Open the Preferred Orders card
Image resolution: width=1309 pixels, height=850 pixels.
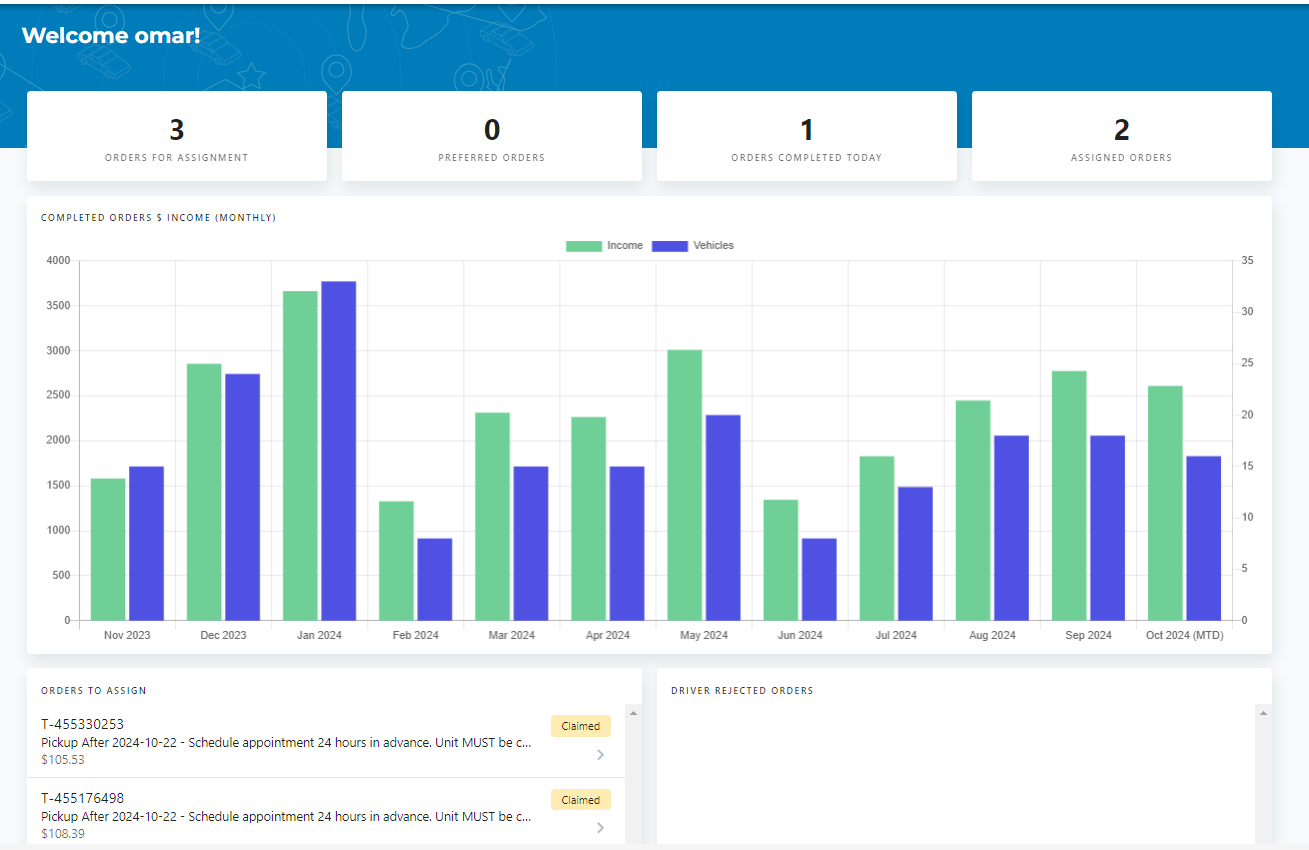[x=492, y=137]
